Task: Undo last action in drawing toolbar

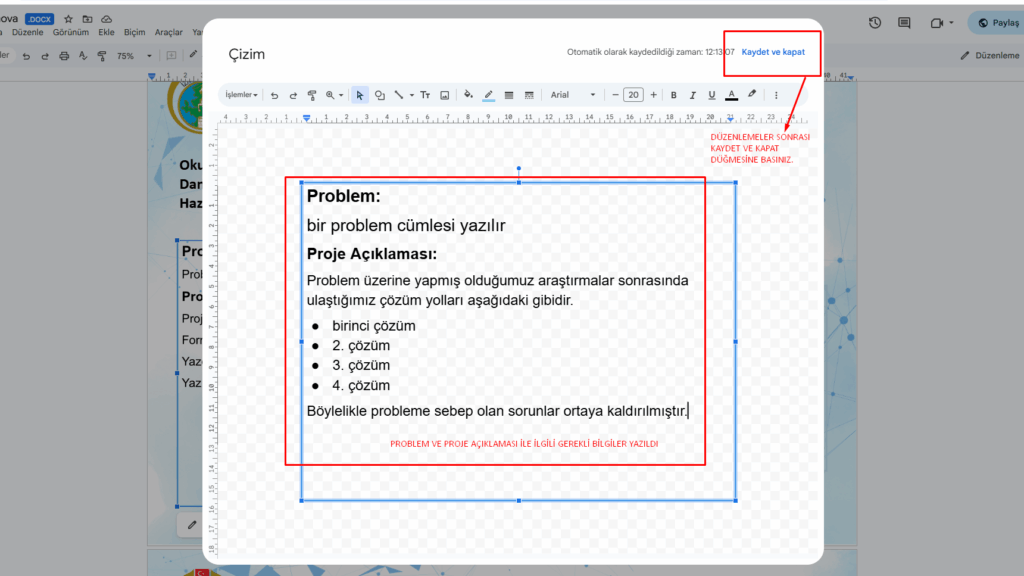Action: [274, 95]
